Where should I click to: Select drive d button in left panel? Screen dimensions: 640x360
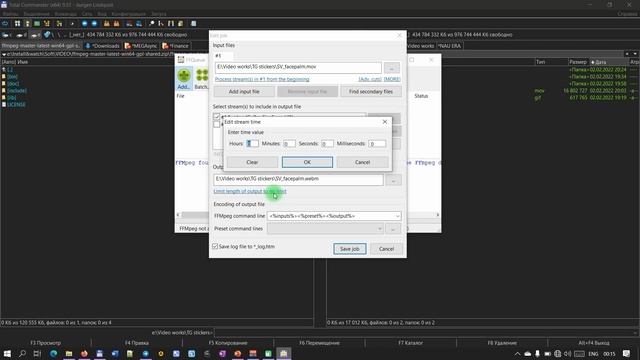pos(22,35)
